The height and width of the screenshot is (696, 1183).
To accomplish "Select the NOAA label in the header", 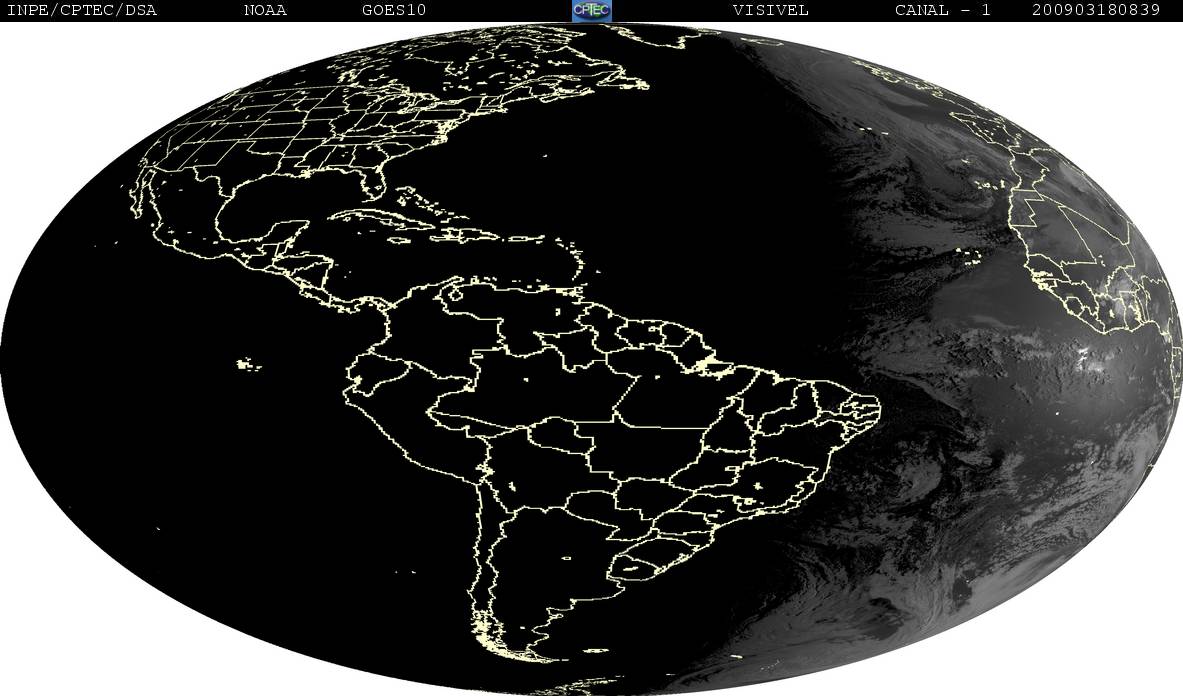I will [x=265, y=10].
